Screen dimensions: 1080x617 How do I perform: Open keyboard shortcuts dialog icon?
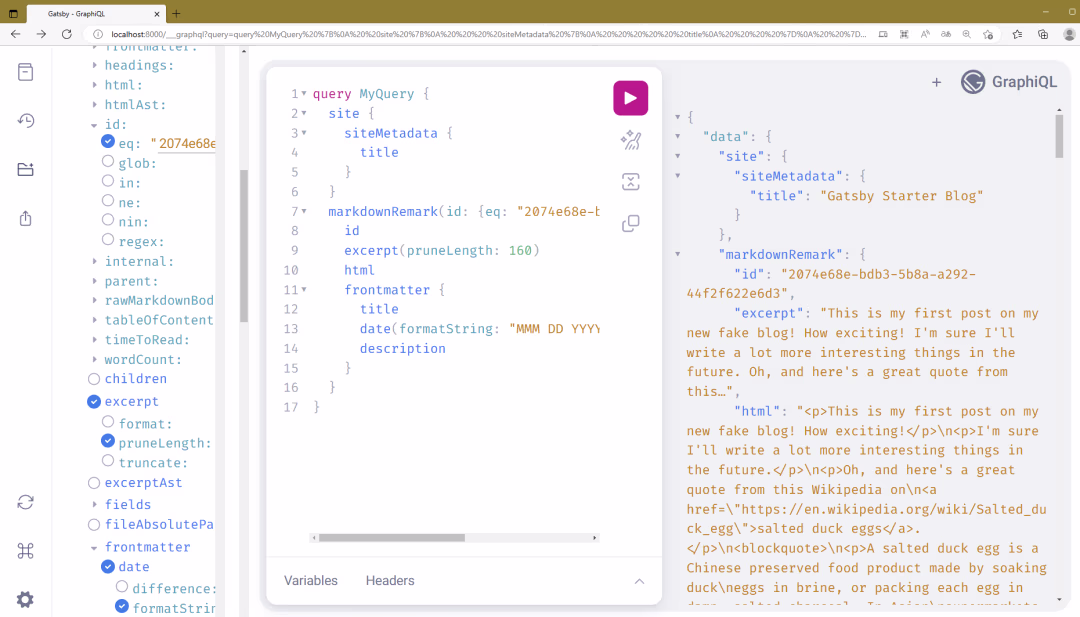pos(25,551)
